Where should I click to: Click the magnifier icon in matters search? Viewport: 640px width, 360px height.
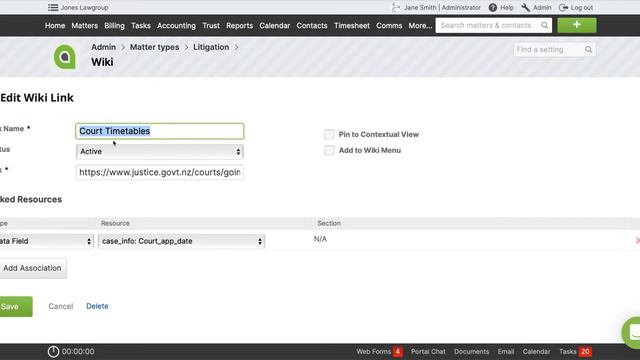[x=544, y=25]
